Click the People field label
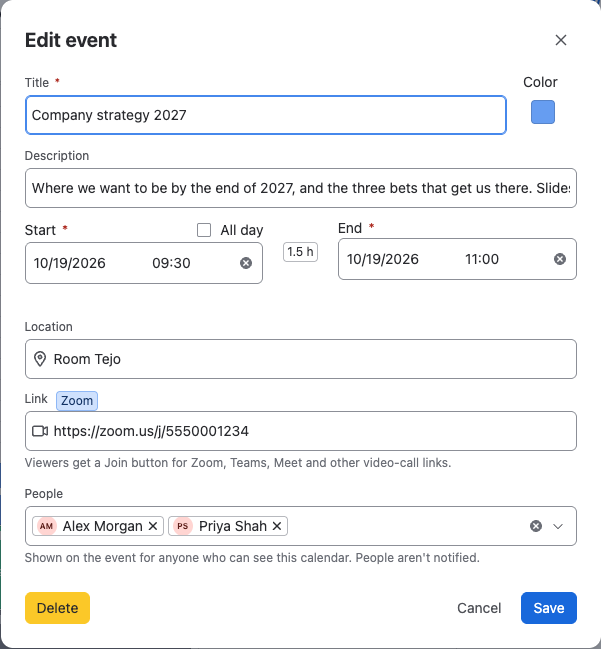This screenshot has height=649, width=601. coord(43,494)
